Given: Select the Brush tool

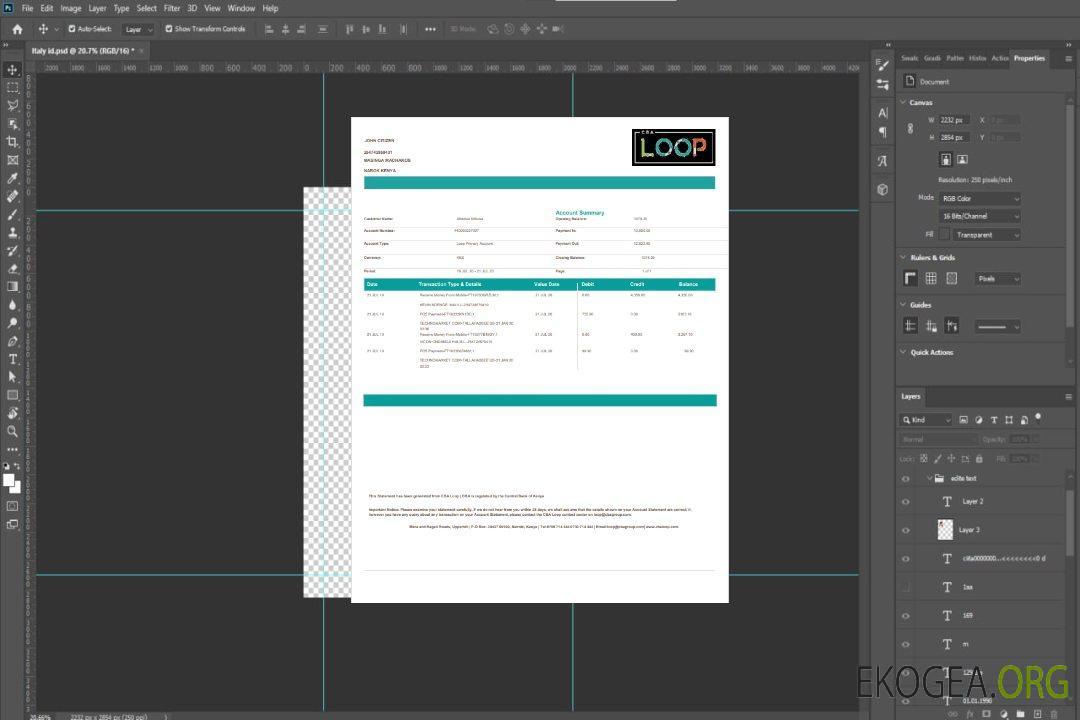Looking at the screenshot, I should click(12, 214).
